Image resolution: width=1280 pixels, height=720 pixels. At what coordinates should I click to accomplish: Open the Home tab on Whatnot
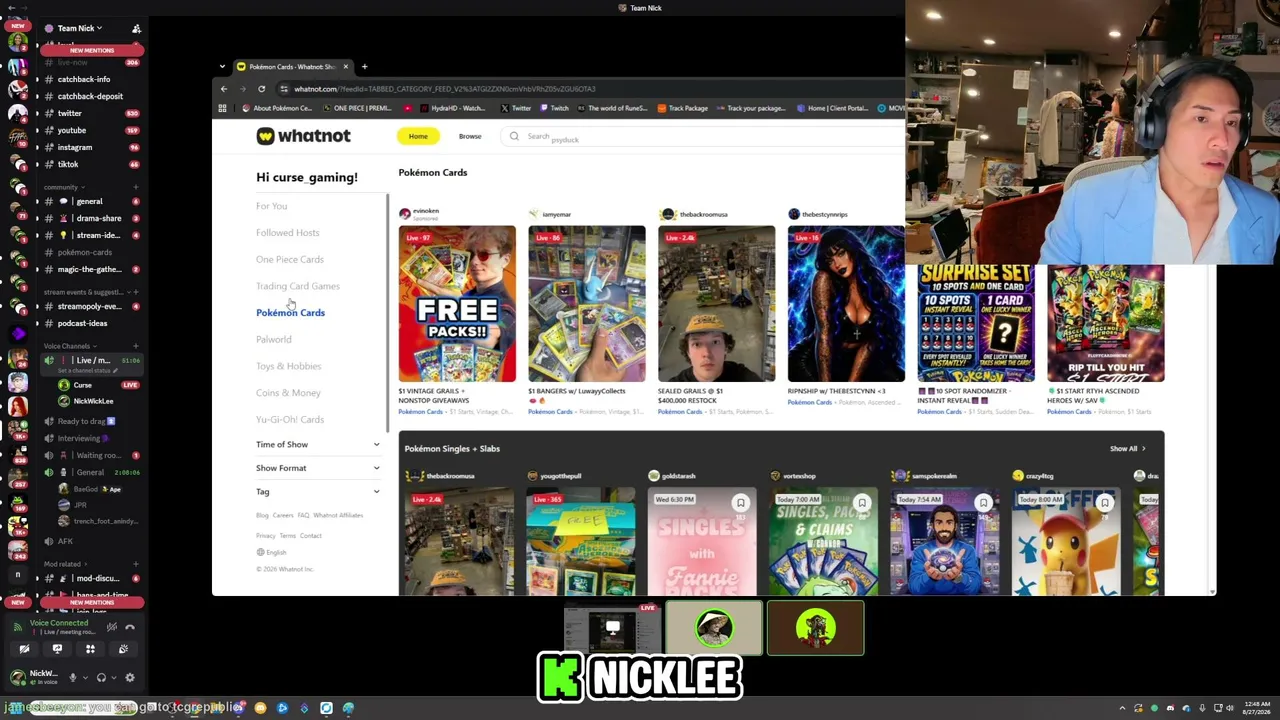tap(418, 136)
